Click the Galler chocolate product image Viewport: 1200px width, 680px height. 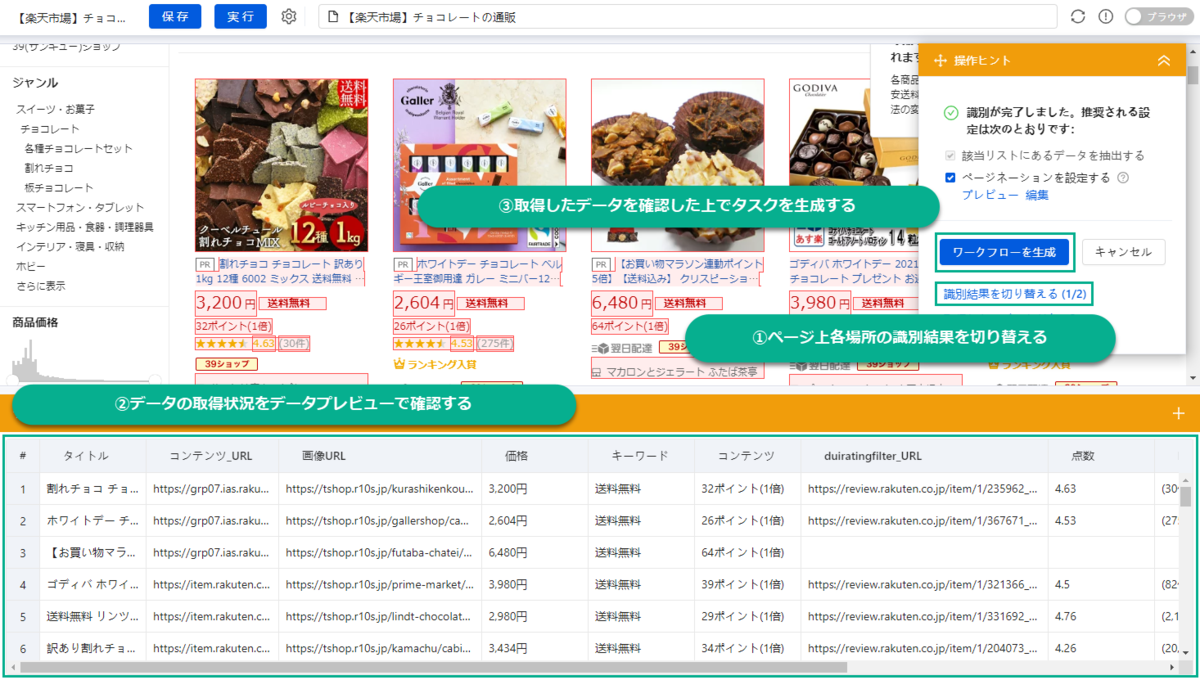pos(479,165)
